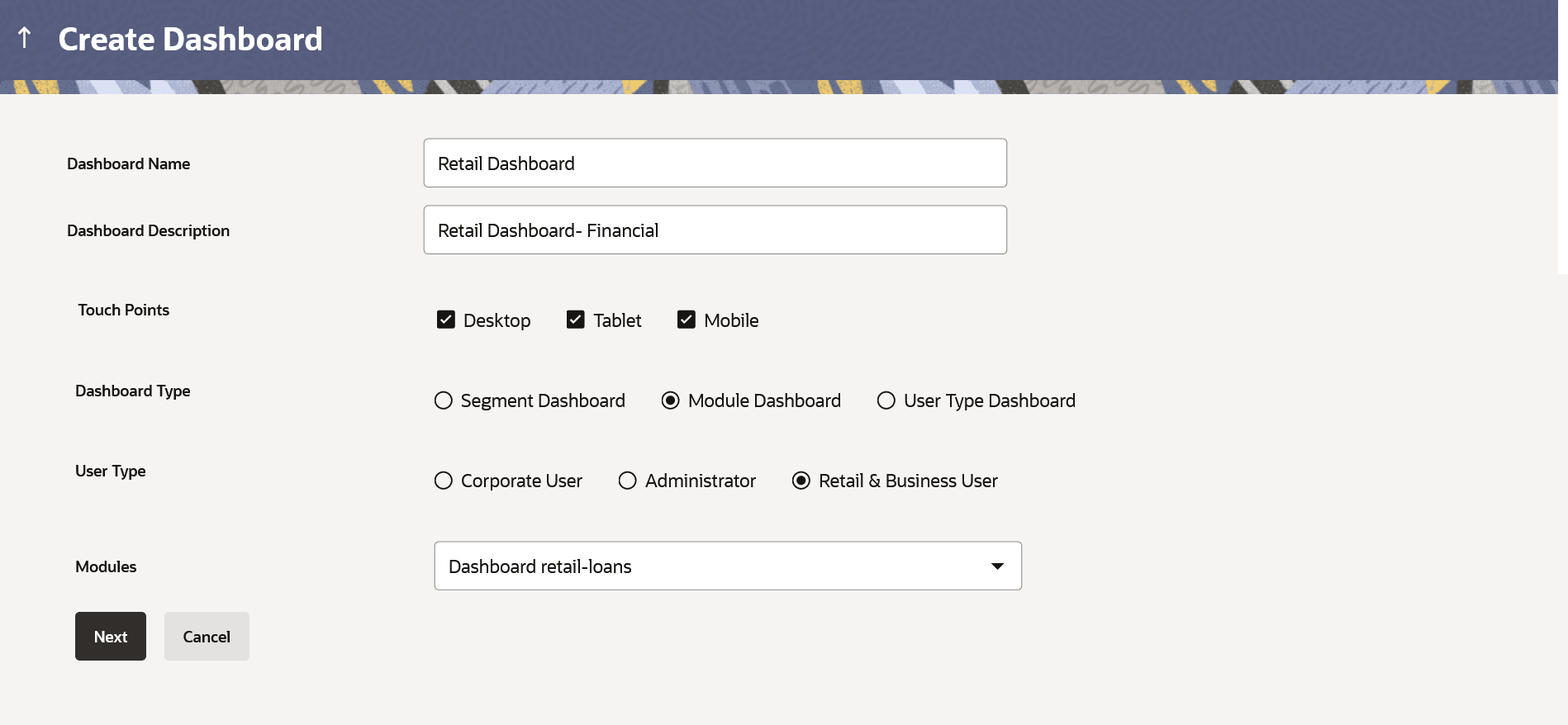
Task: Choose the Module Dashboard radio button
Action: pyautogui.click(x=671, y=400)
